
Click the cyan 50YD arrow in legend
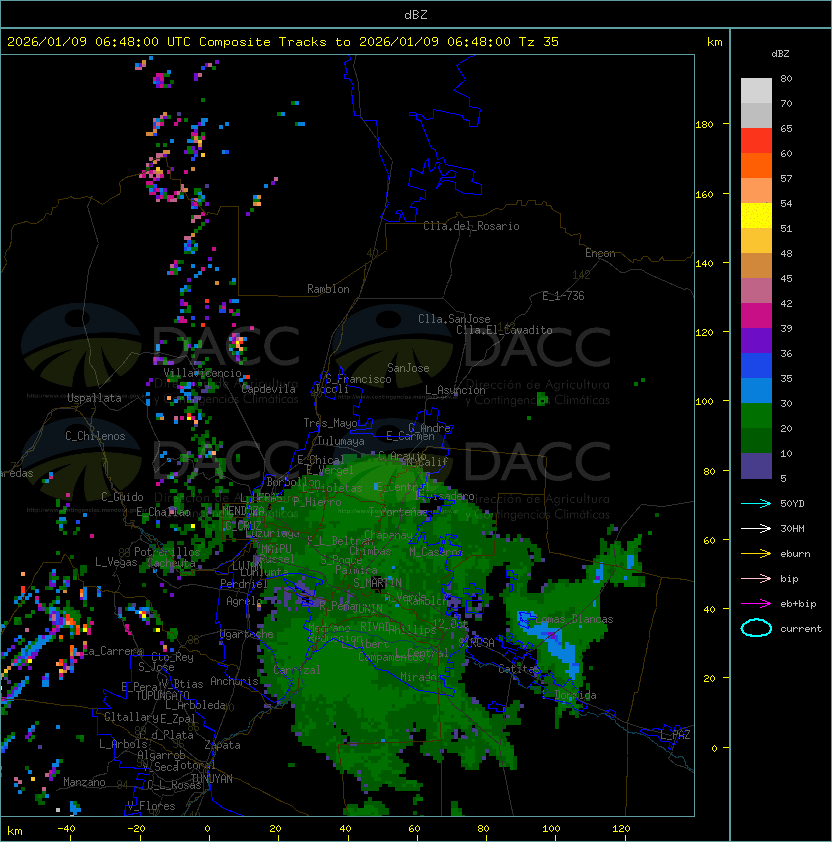point(756,504)
